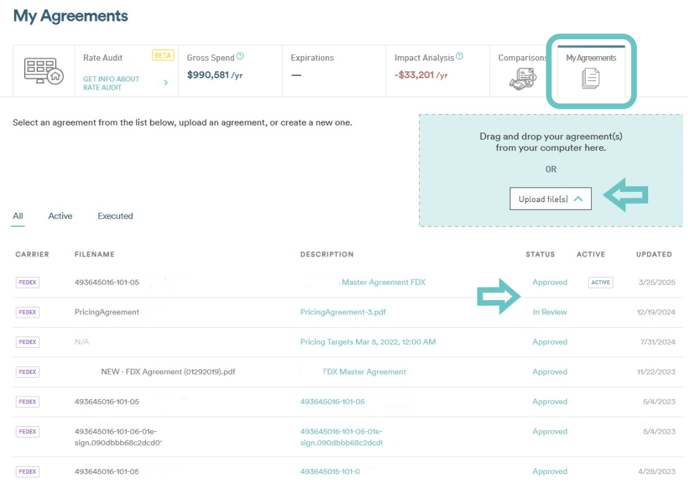
Task: Click the FEDEX badge in first row
Action: tap(27, 283)
